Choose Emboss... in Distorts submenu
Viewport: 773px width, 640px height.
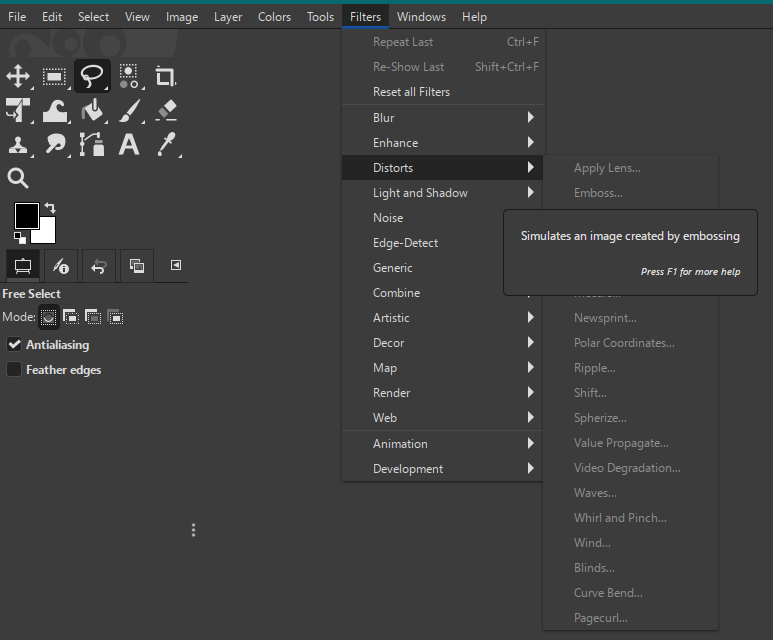631,193
